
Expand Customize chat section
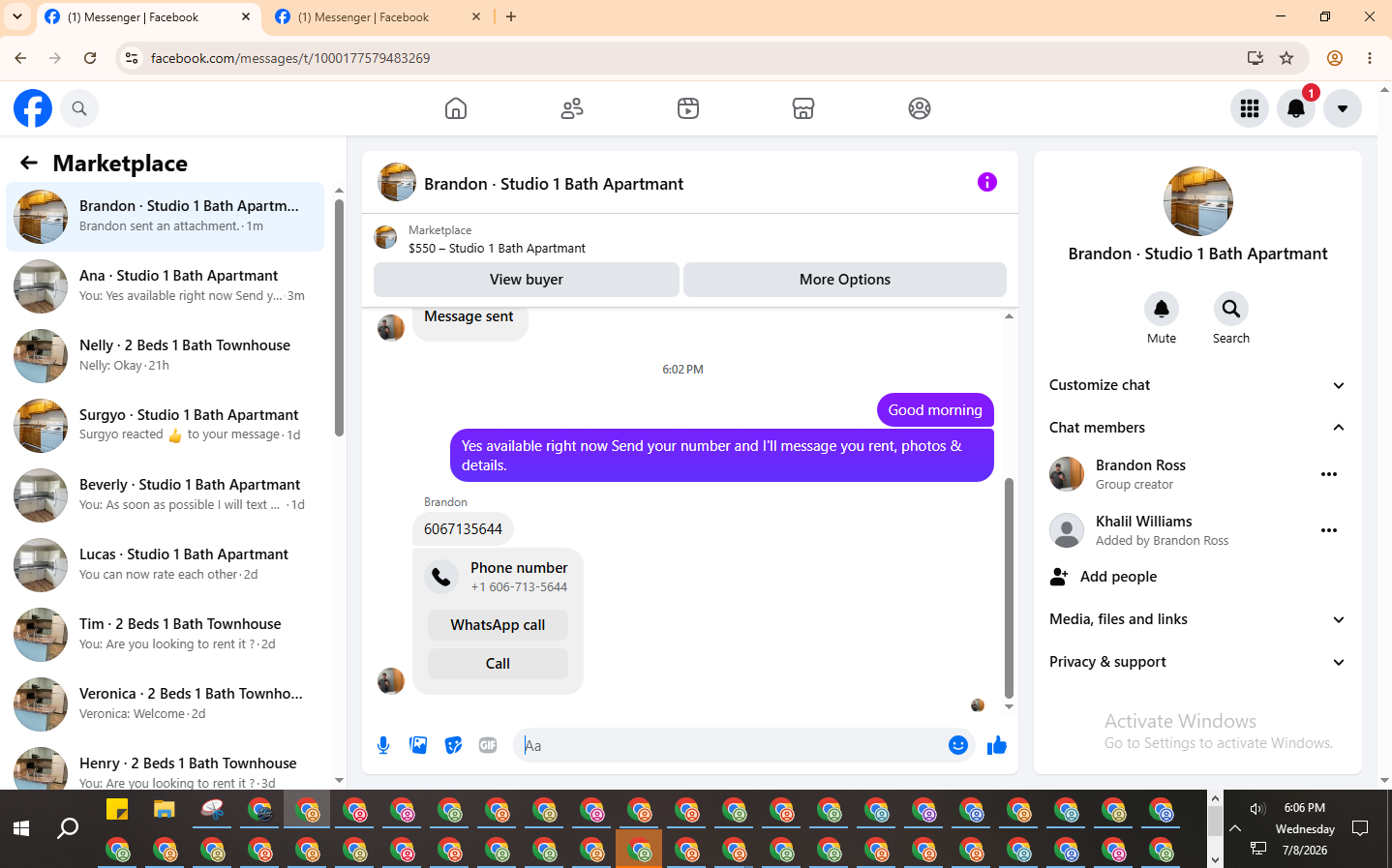click(x=1197, y=385)
